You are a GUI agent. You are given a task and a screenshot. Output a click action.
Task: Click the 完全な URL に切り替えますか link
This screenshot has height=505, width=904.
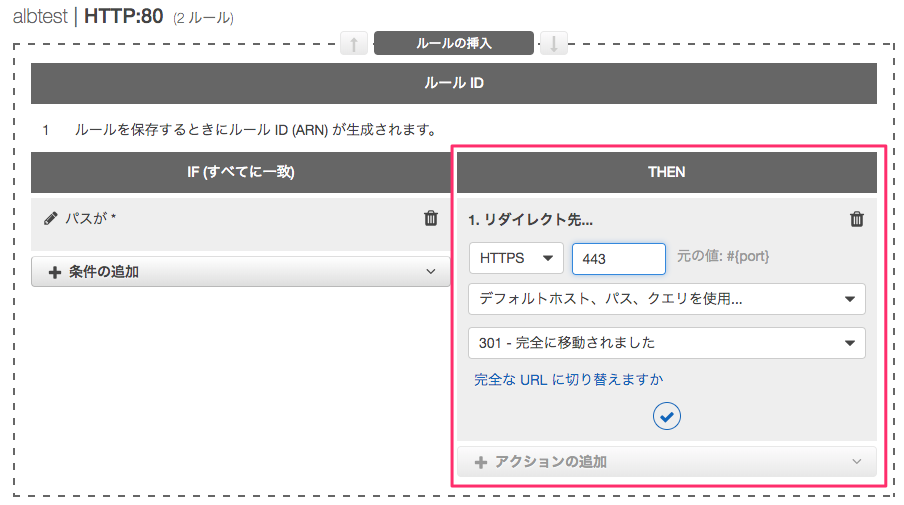[x=568, y=379]
